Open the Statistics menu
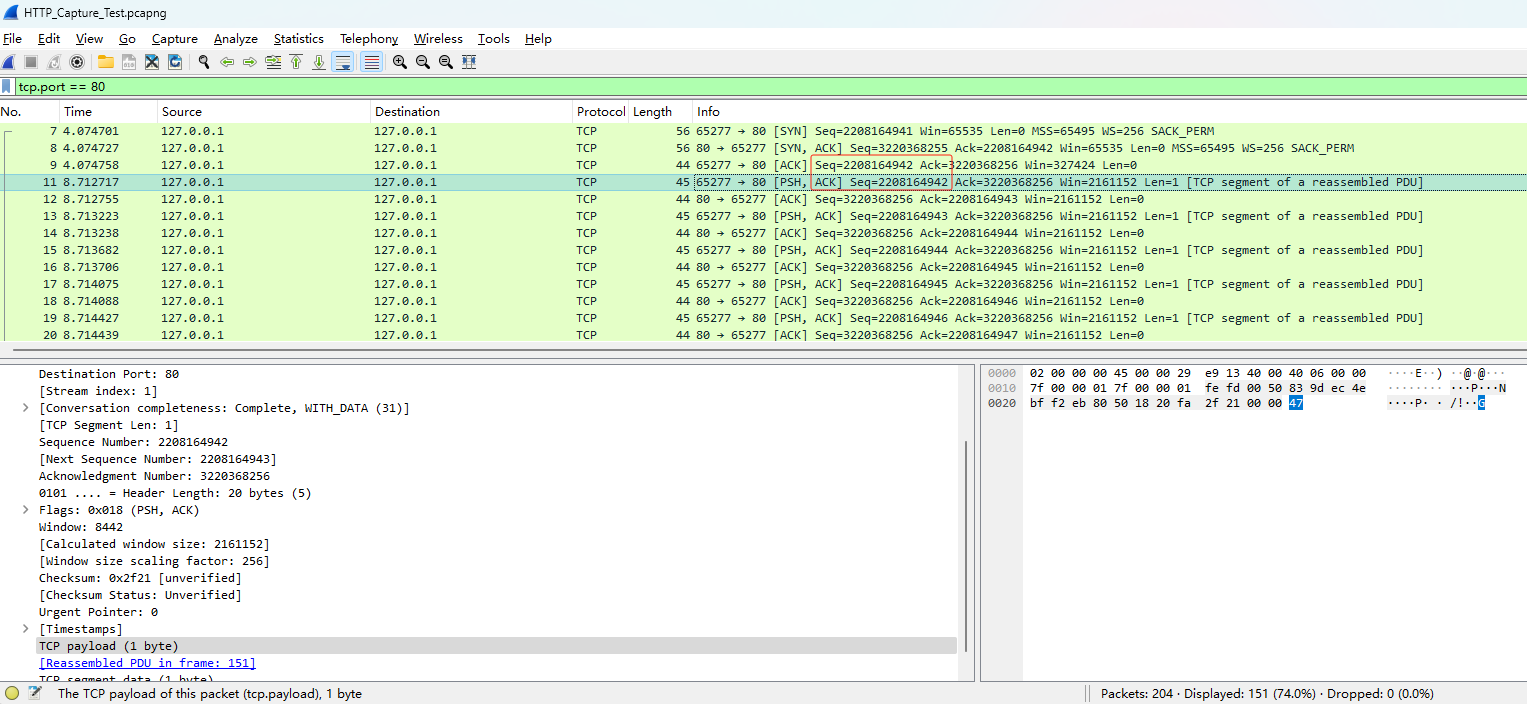The width and height of the screenshot is (1527, 704). pos(299,39)
